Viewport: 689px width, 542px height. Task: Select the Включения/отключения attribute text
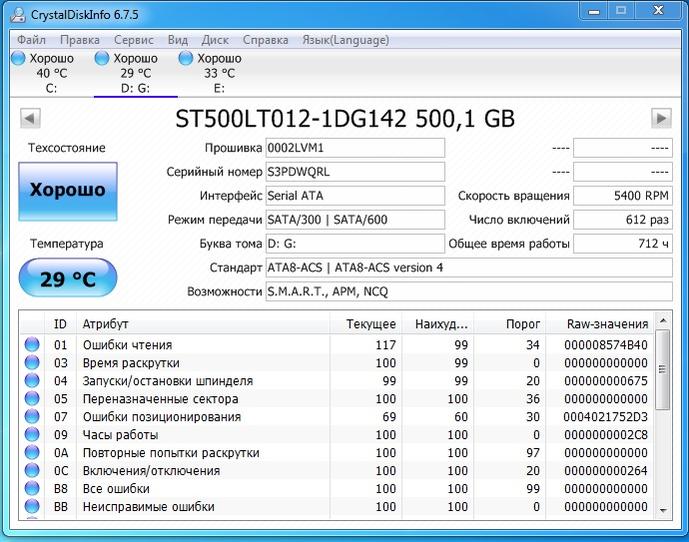tap(151, 471)
